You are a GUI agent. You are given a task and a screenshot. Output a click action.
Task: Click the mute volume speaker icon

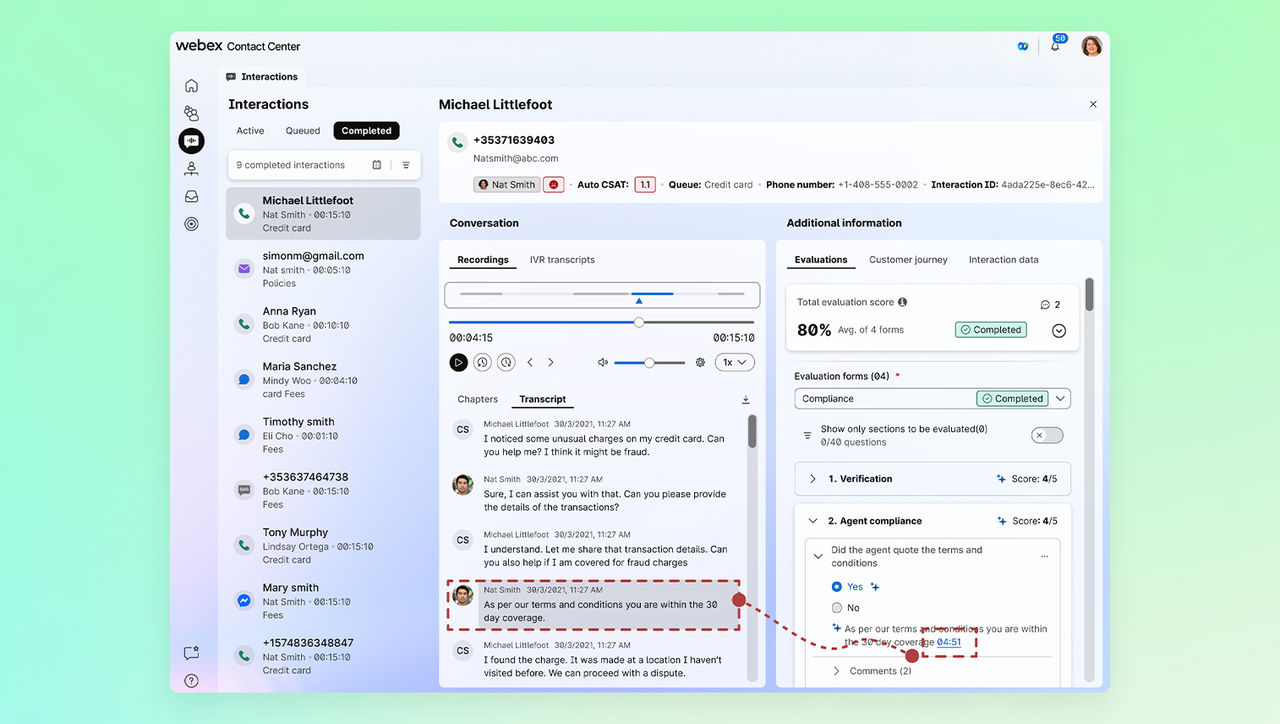(602, 363)
